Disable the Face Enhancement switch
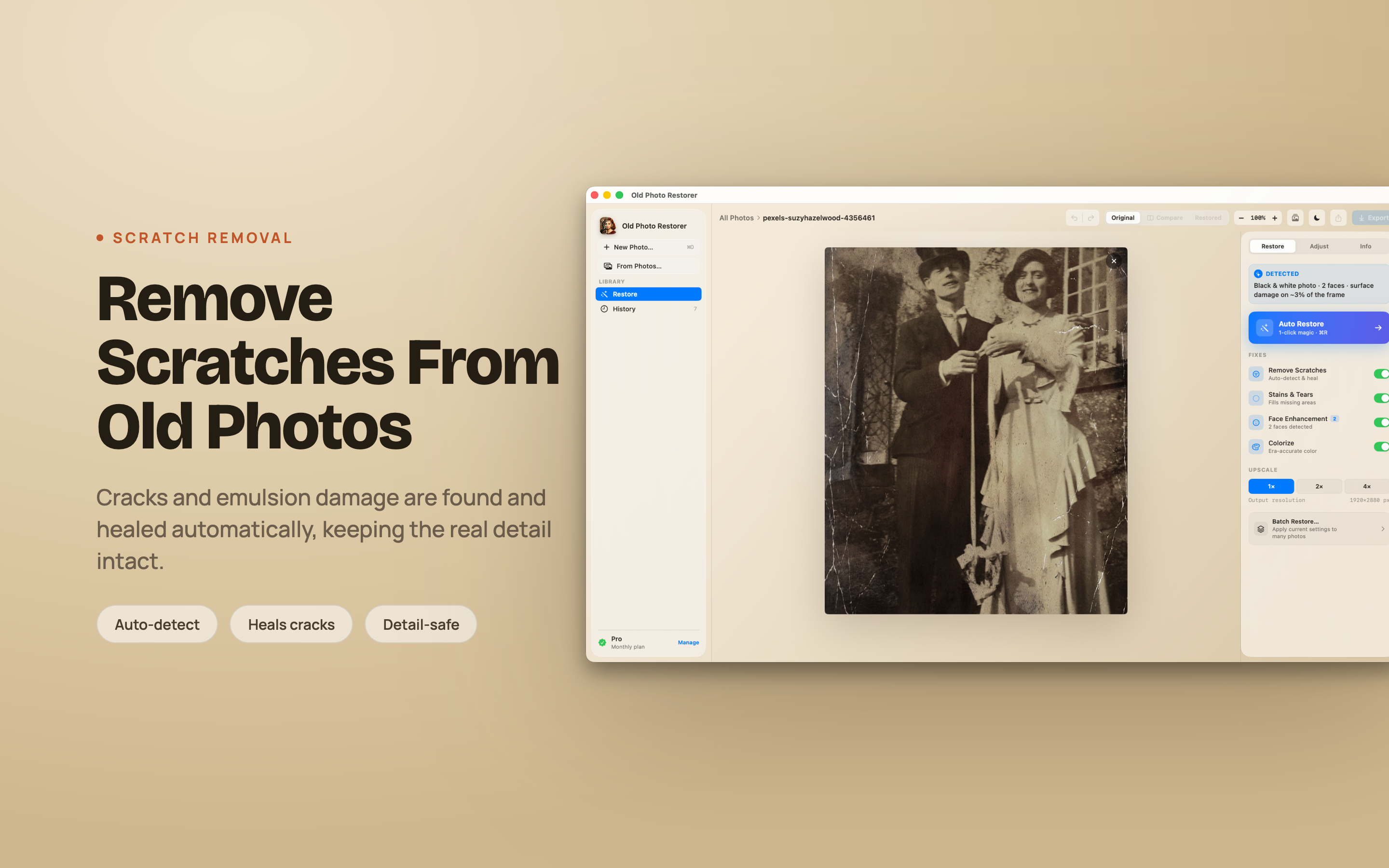The image size is (1389, 868). (1382, 422)
